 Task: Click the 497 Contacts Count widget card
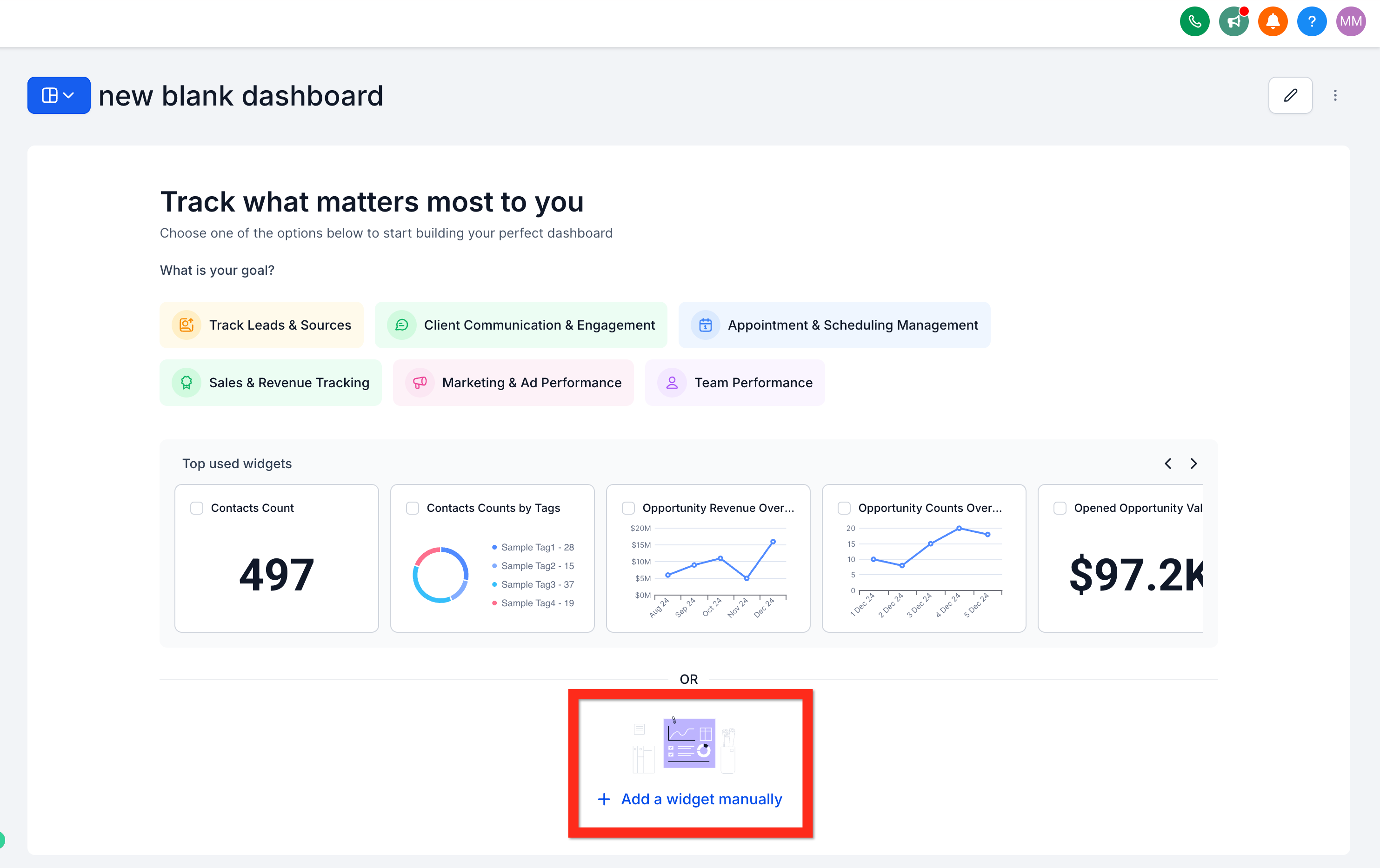(x=276, y=573)
